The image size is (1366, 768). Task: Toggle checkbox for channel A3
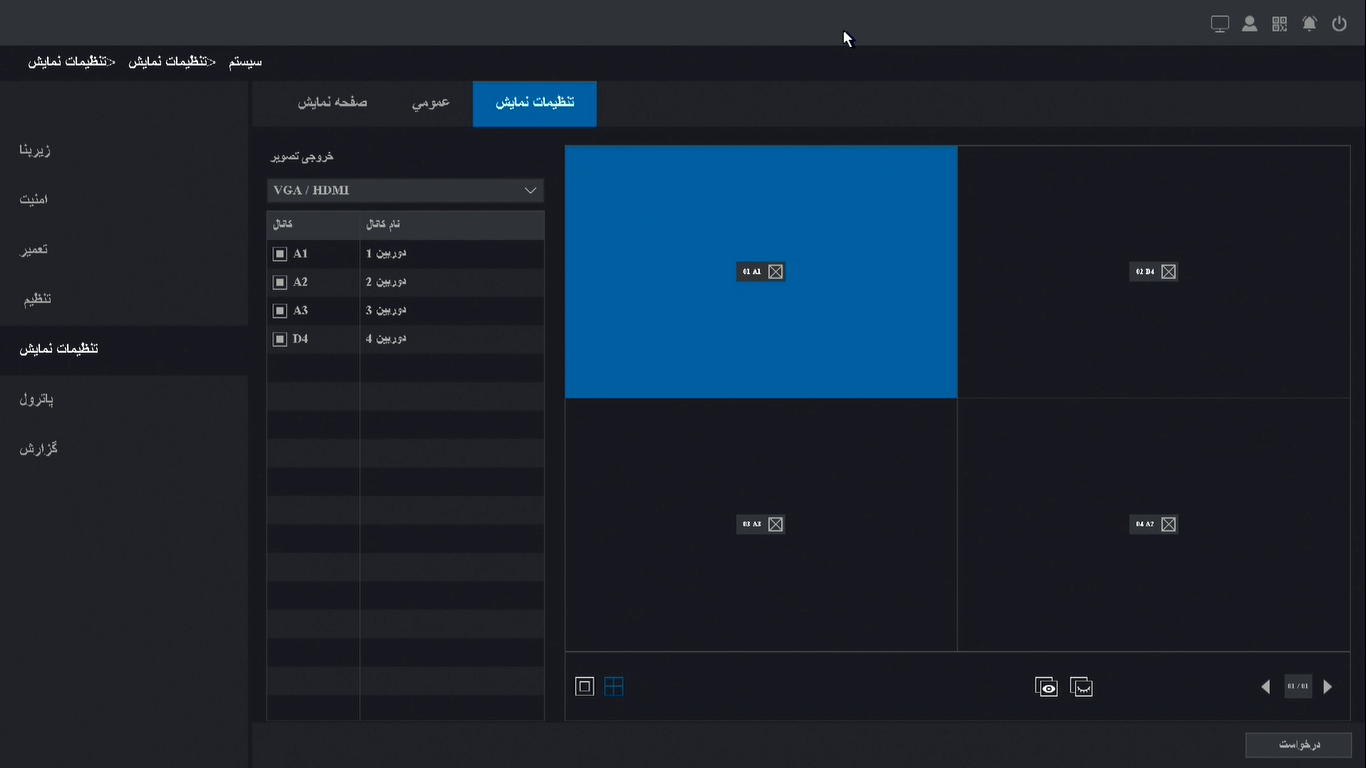280,310
